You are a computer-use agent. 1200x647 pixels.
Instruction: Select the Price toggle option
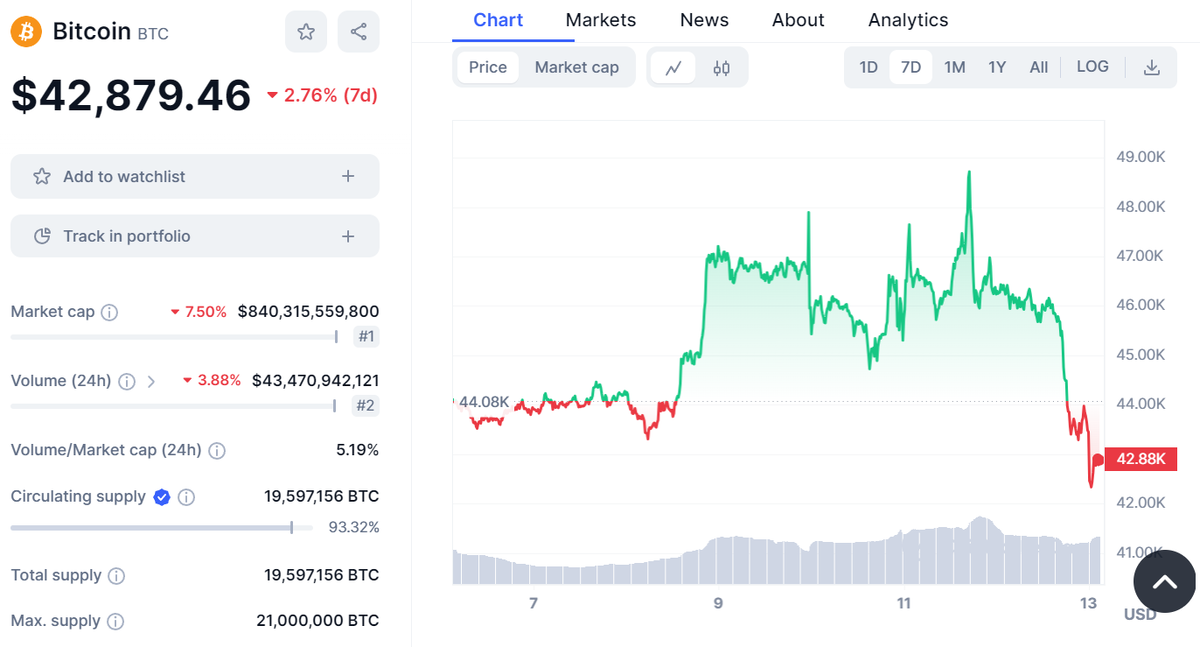488,67
